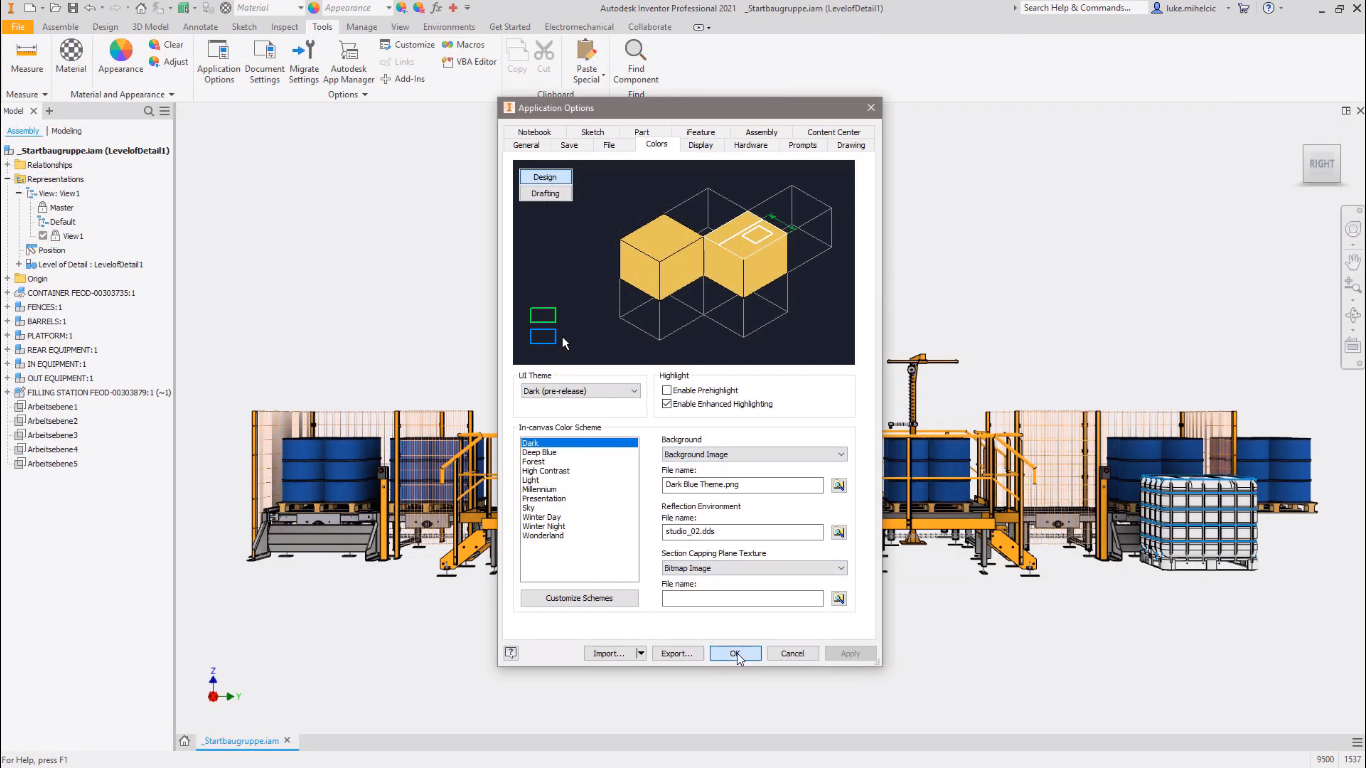
Task: Open the Sketch options tab
Action: click(593, 132)
